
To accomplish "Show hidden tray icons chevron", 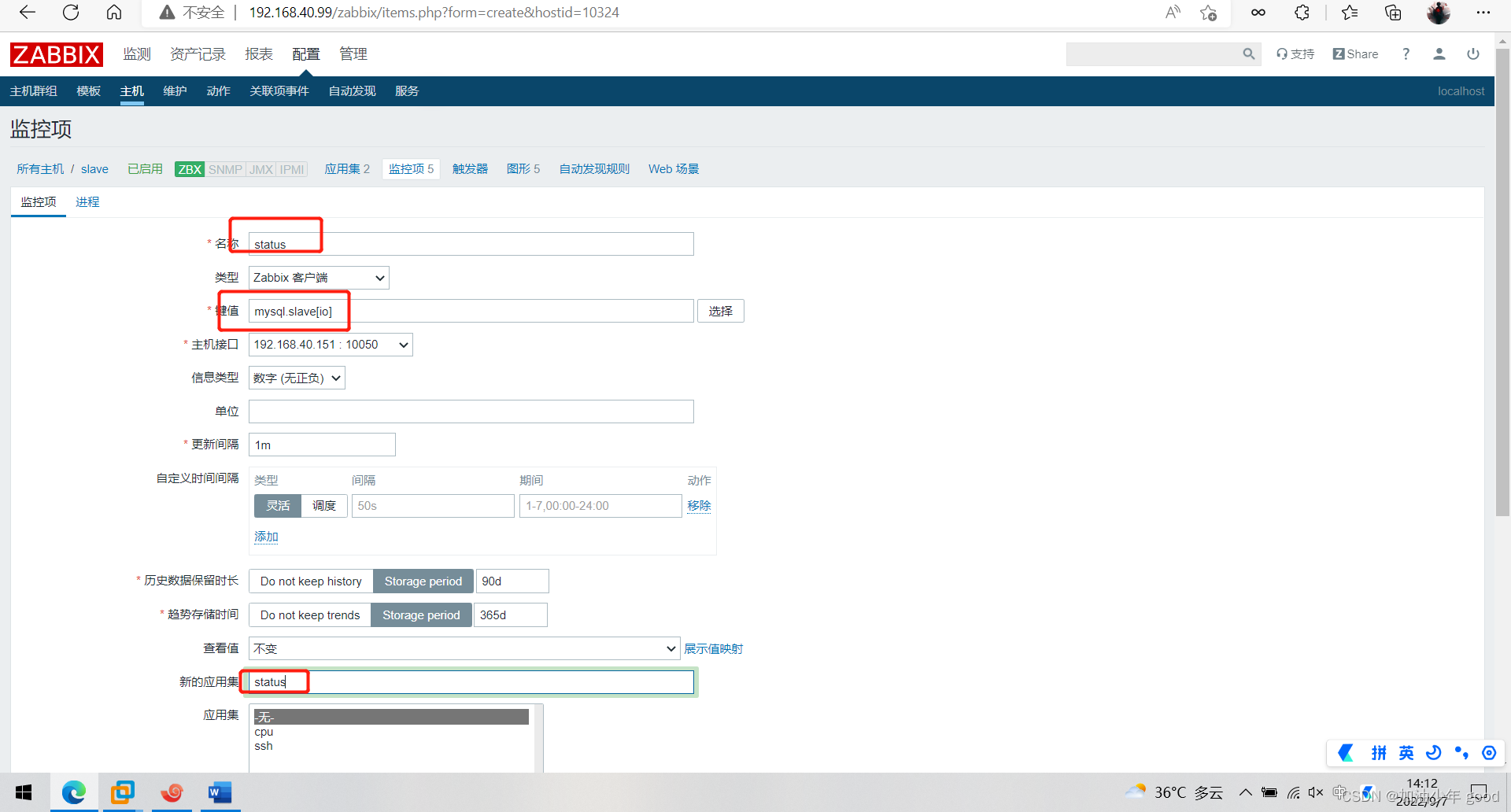I will (x=1245, y=792).
